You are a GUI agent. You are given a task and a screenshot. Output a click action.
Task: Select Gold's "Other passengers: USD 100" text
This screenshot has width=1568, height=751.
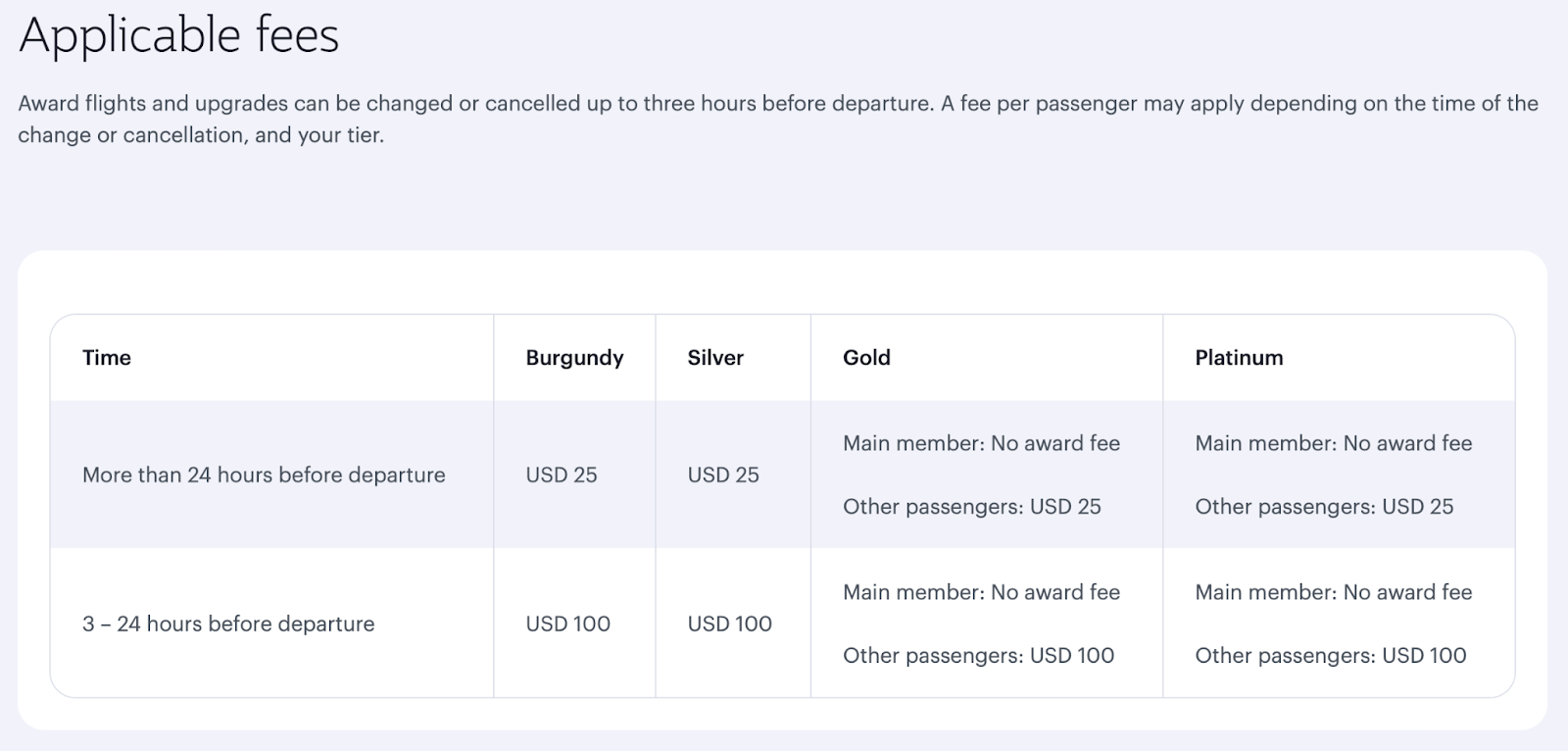click(x=978, y=656)
